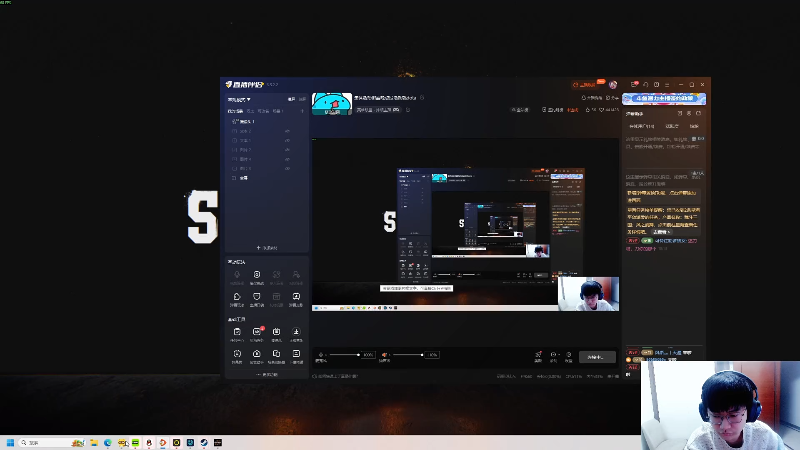The image size is (800, 450).
Task: Toggle the eye icon of the second source row
Action: pos(287,131)
